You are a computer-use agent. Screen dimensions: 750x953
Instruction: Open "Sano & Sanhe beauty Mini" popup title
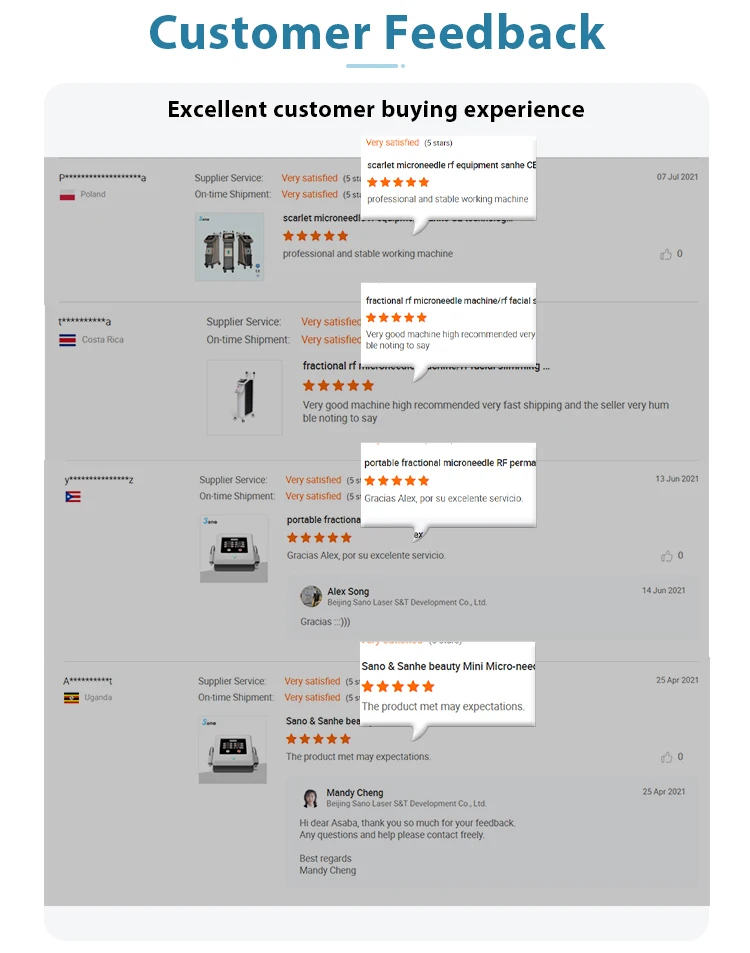[x=448, y=666]
